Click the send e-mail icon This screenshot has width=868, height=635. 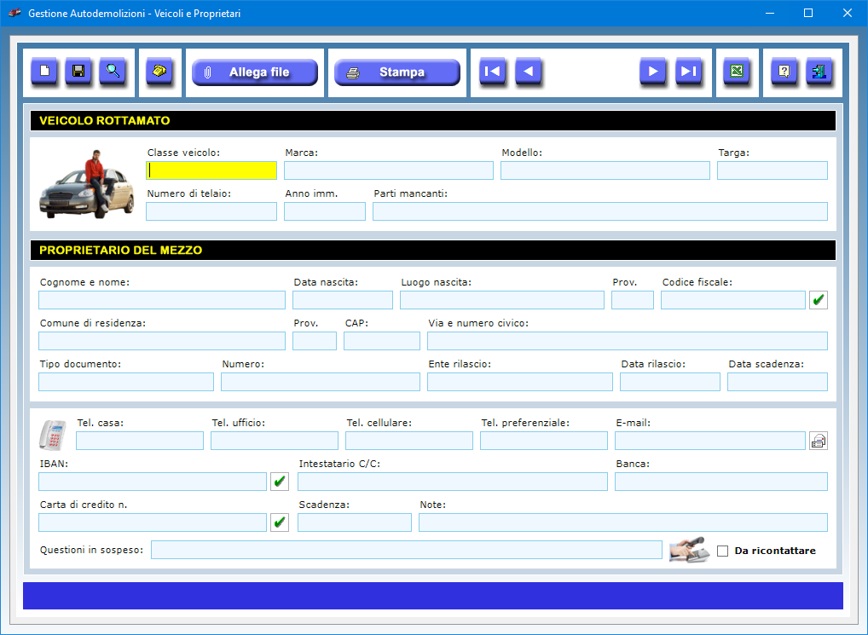click(818, 441)
